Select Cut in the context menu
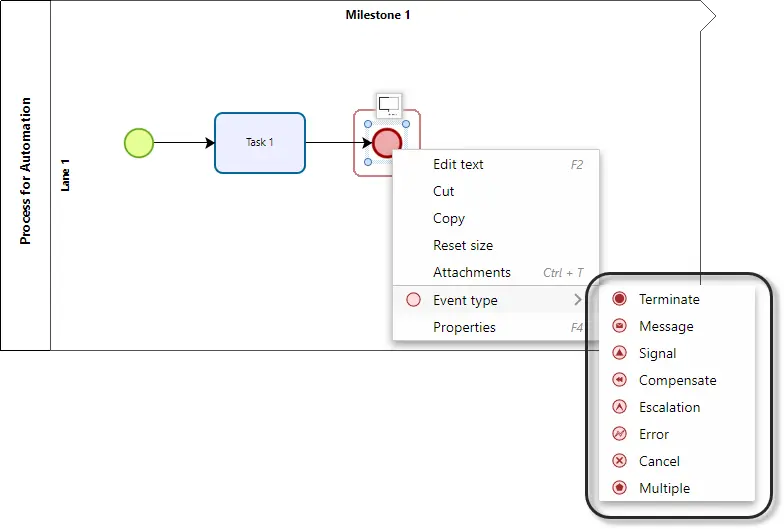Screen dimensions: 784x529 (x=496, y=192)
